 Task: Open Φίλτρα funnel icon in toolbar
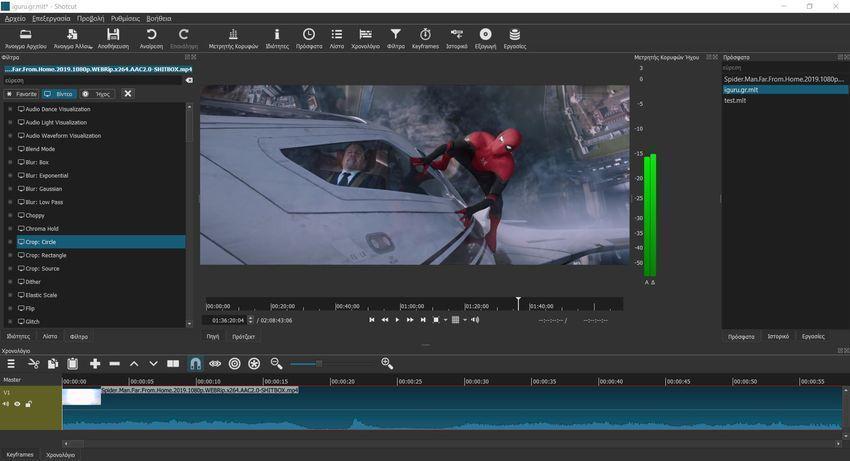click(x=396, y=34)
